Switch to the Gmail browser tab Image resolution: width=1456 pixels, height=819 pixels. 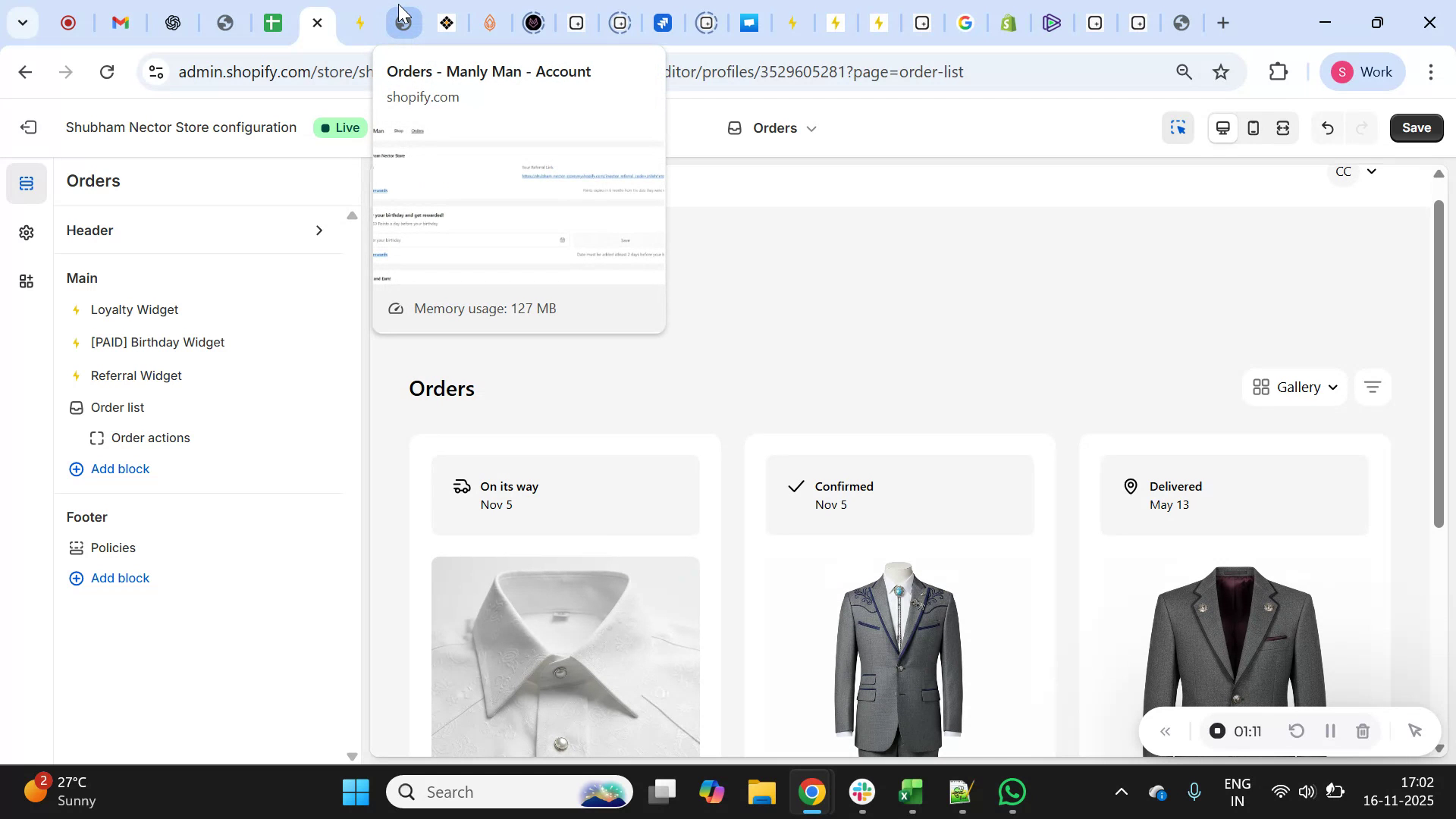[x=121, y=23]
